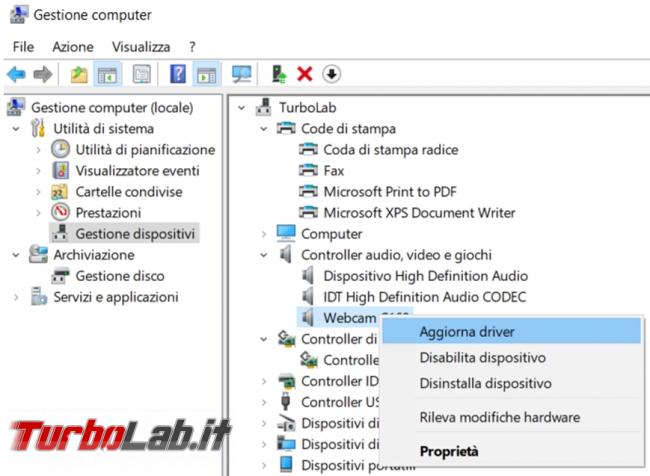The height and width of the screenshot is (476, 650).
Task: Click the Gestione computer (locale) root icon
Action: tap(16, 107)
